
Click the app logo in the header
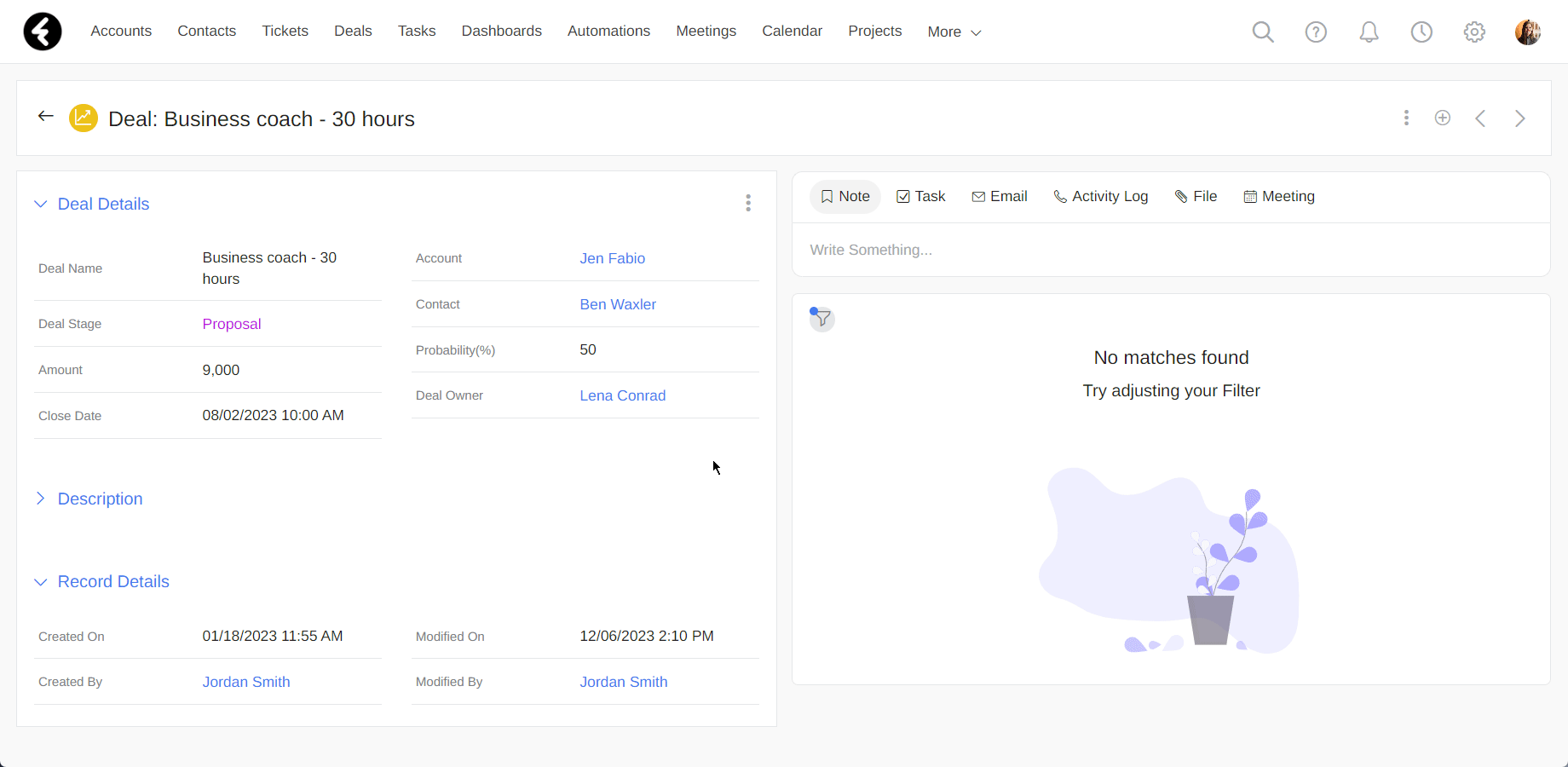(43, 32)
